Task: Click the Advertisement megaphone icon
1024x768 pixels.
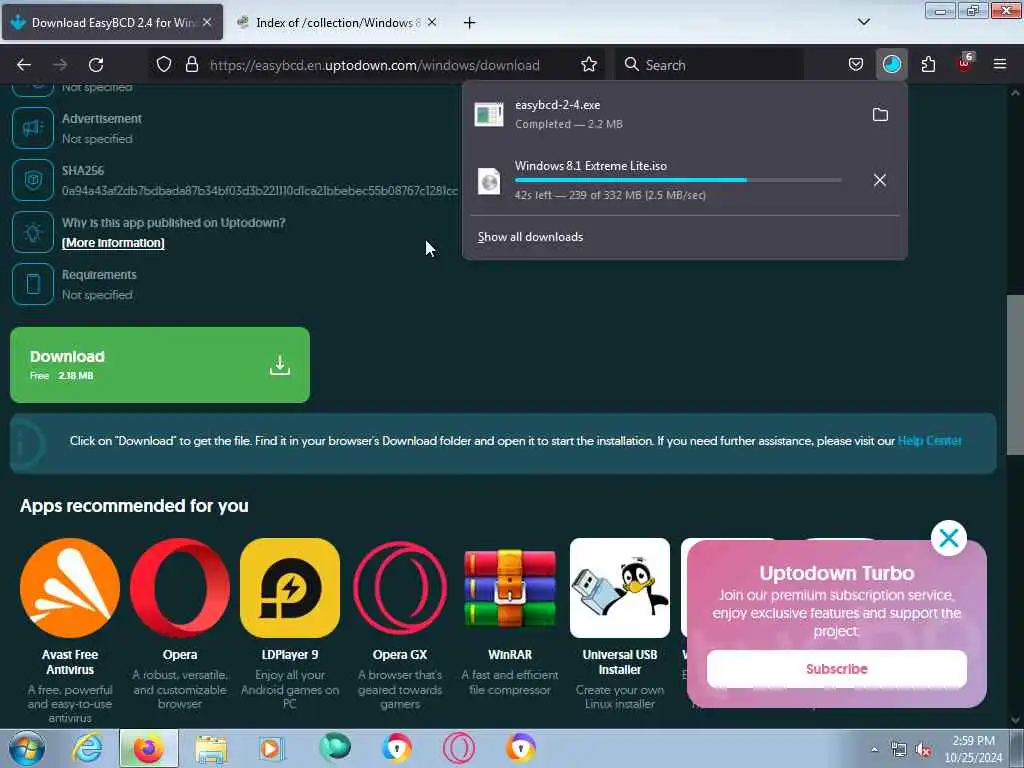Action: [x=33, y=128]
